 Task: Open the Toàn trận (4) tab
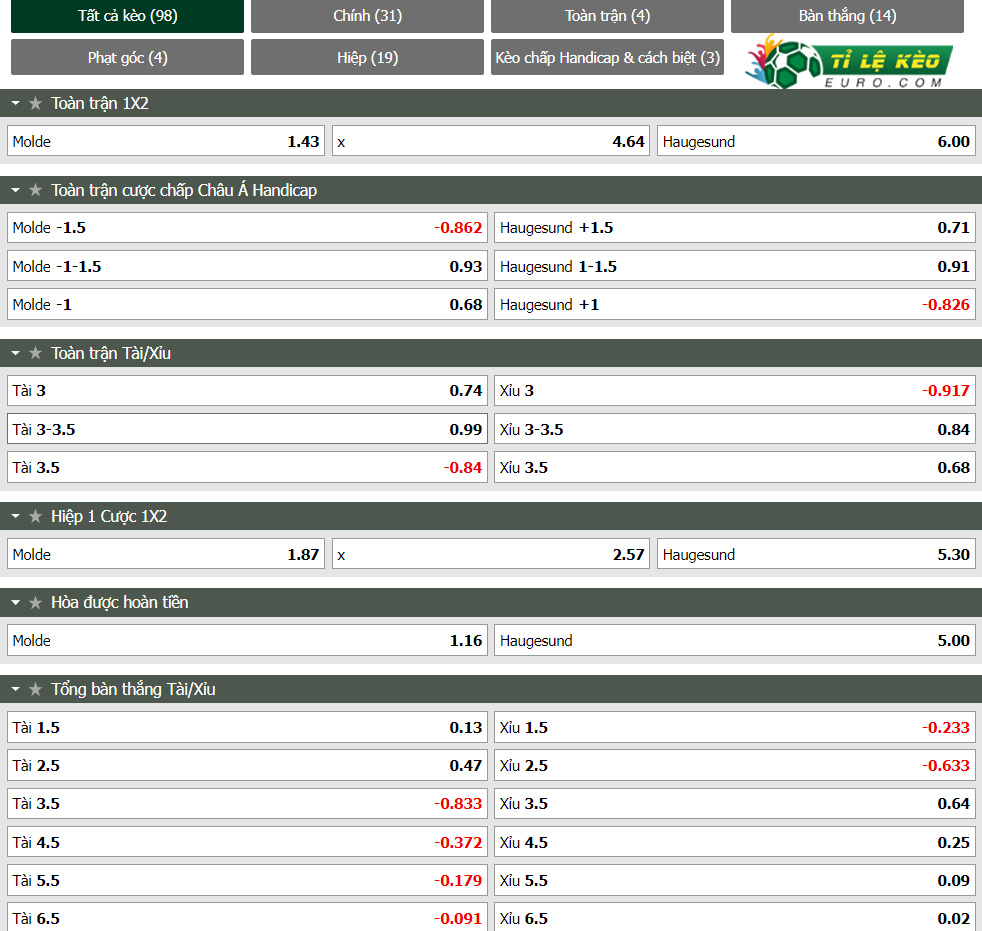pyautogui.click(x=607, y=16)
